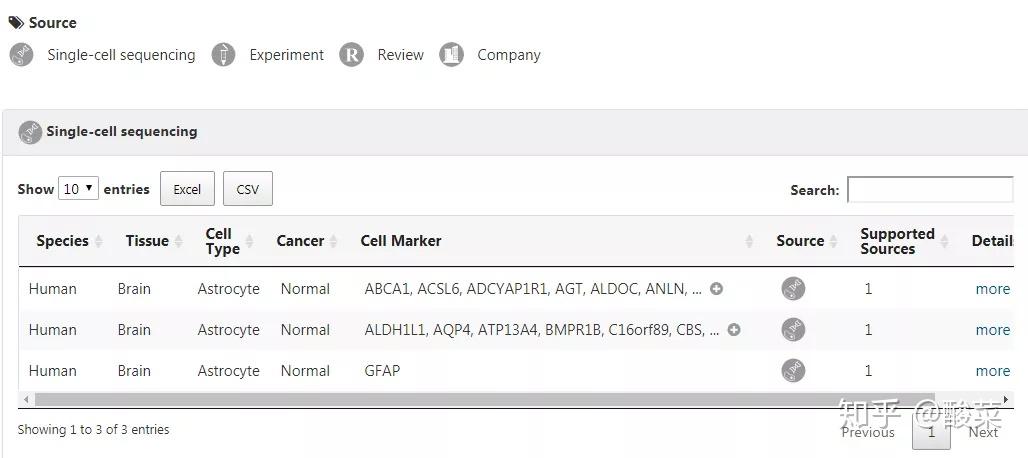
Task: Click source icon in ABCA1 marker row
Action: pyautogui.click(x=793, y=288)
